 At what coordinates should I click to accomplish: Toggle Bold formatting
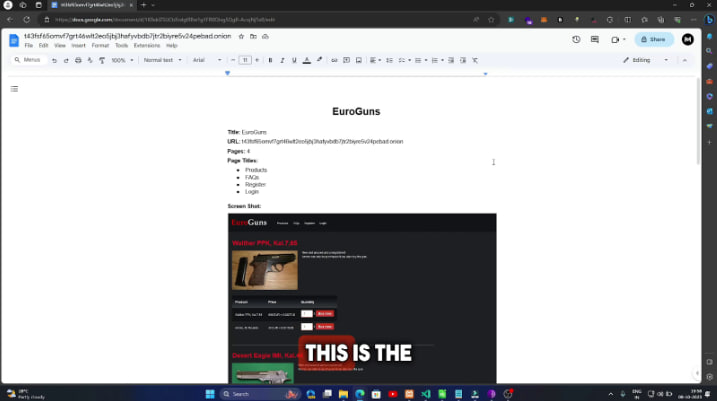coord(270,60)
